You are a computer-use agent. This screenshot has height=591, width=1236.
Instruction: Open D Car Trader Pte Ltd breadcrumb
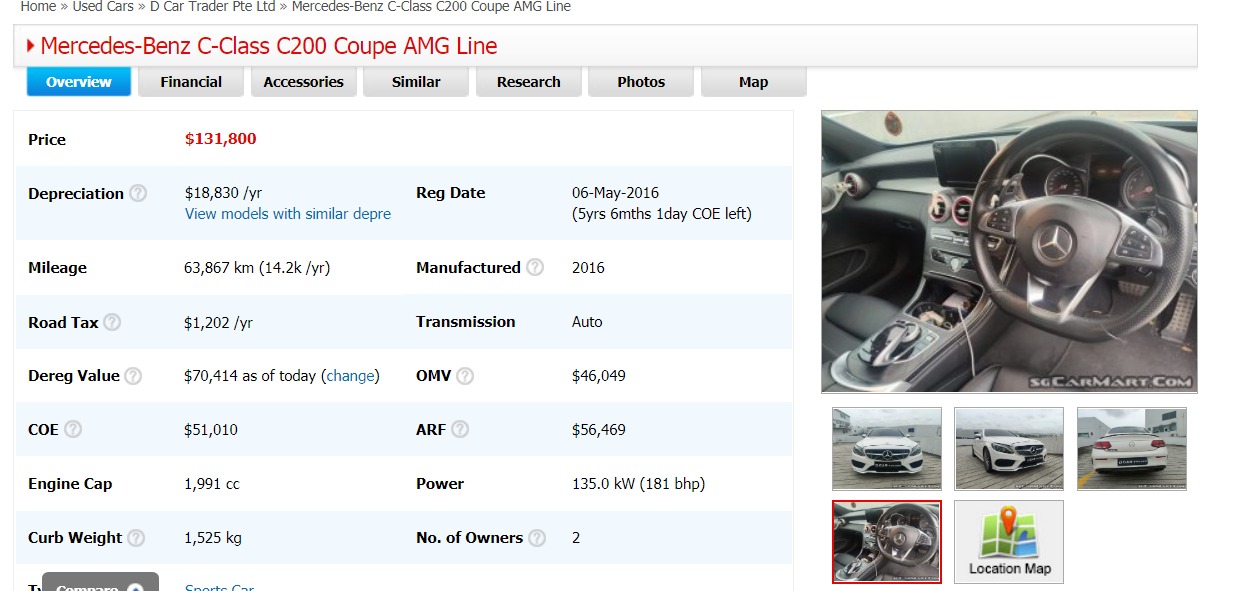(213, 7)
